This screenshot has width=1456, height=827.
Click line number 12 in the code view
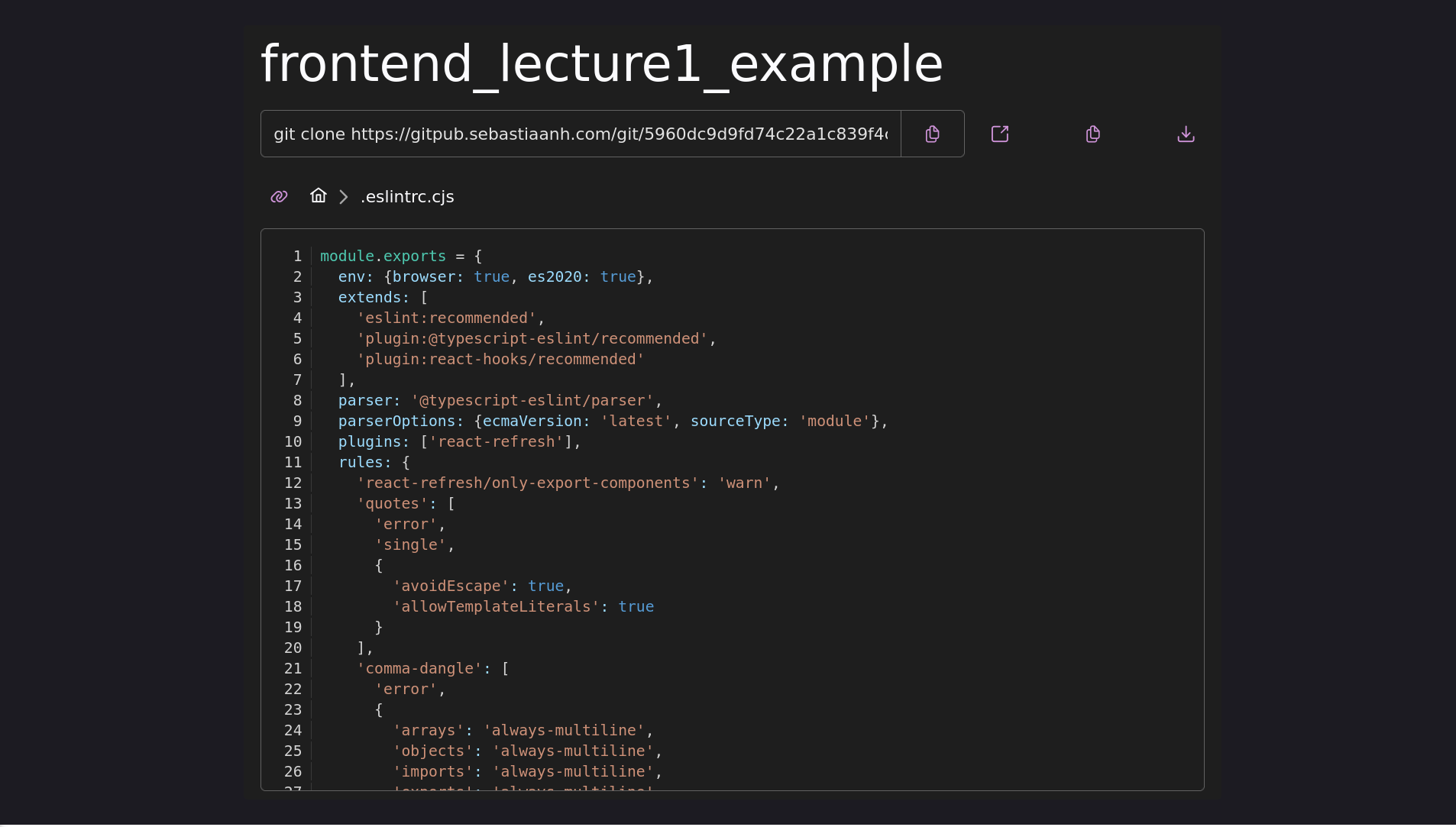pyautogui.click(x=293, y=483)
